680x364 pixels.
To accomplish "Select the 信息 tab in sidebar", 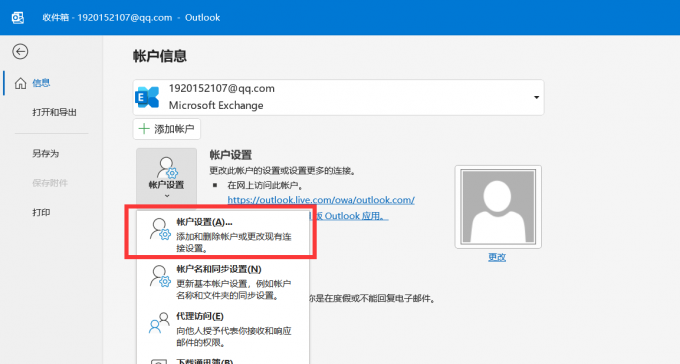I will (41, 83).
